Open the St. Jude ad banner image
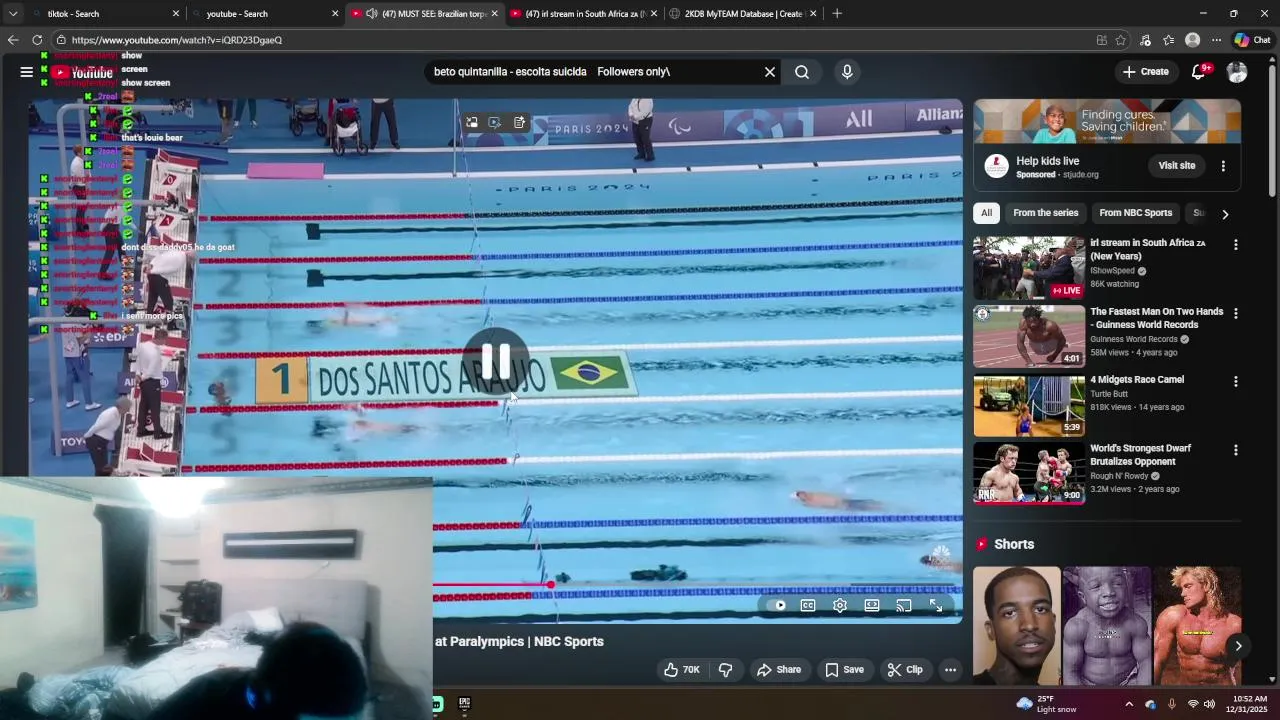This screenshot has width=1280, height=720. pos(1107,122)
